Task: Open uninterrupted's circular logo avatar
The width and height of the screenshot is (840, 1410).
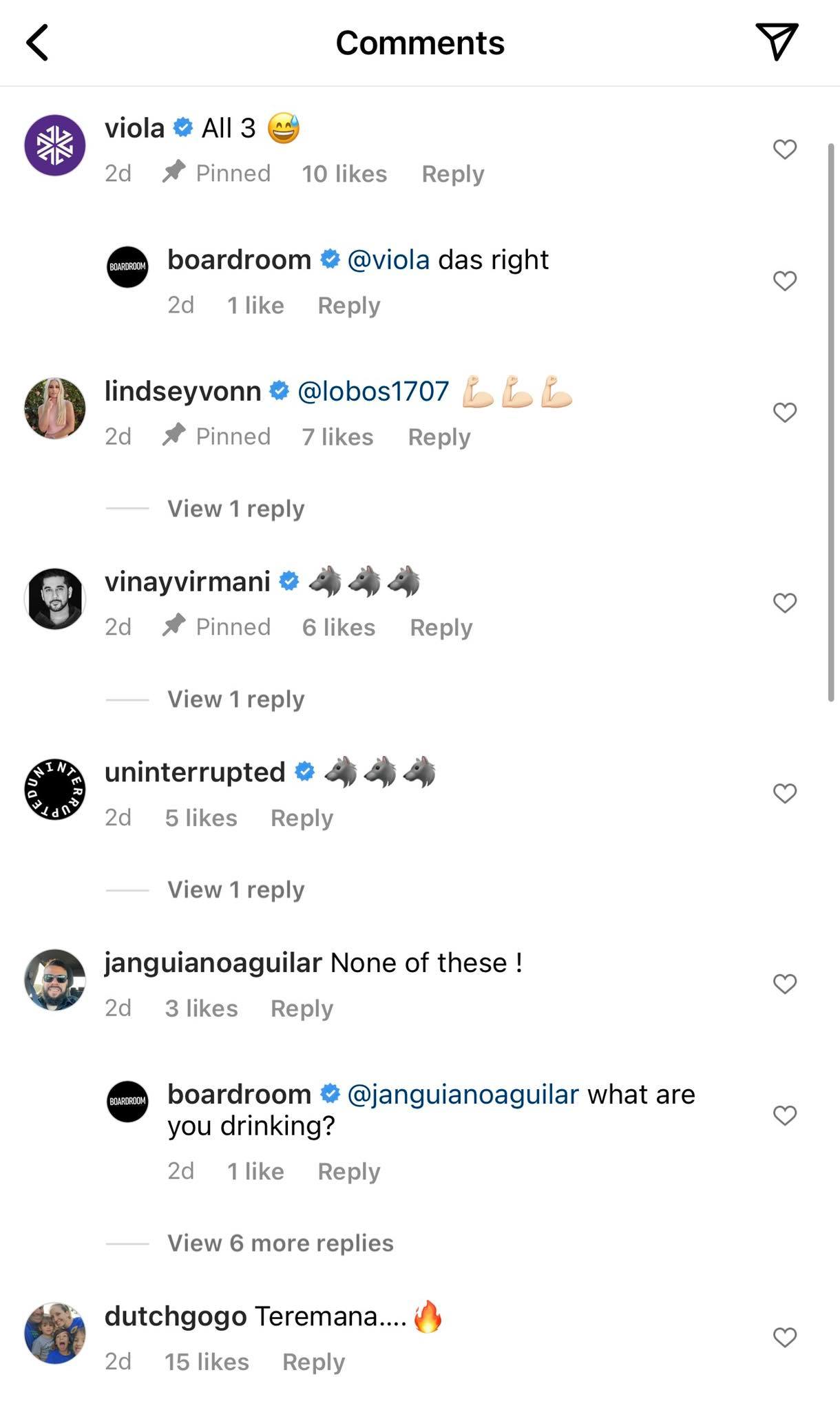Action: point(55,790)
